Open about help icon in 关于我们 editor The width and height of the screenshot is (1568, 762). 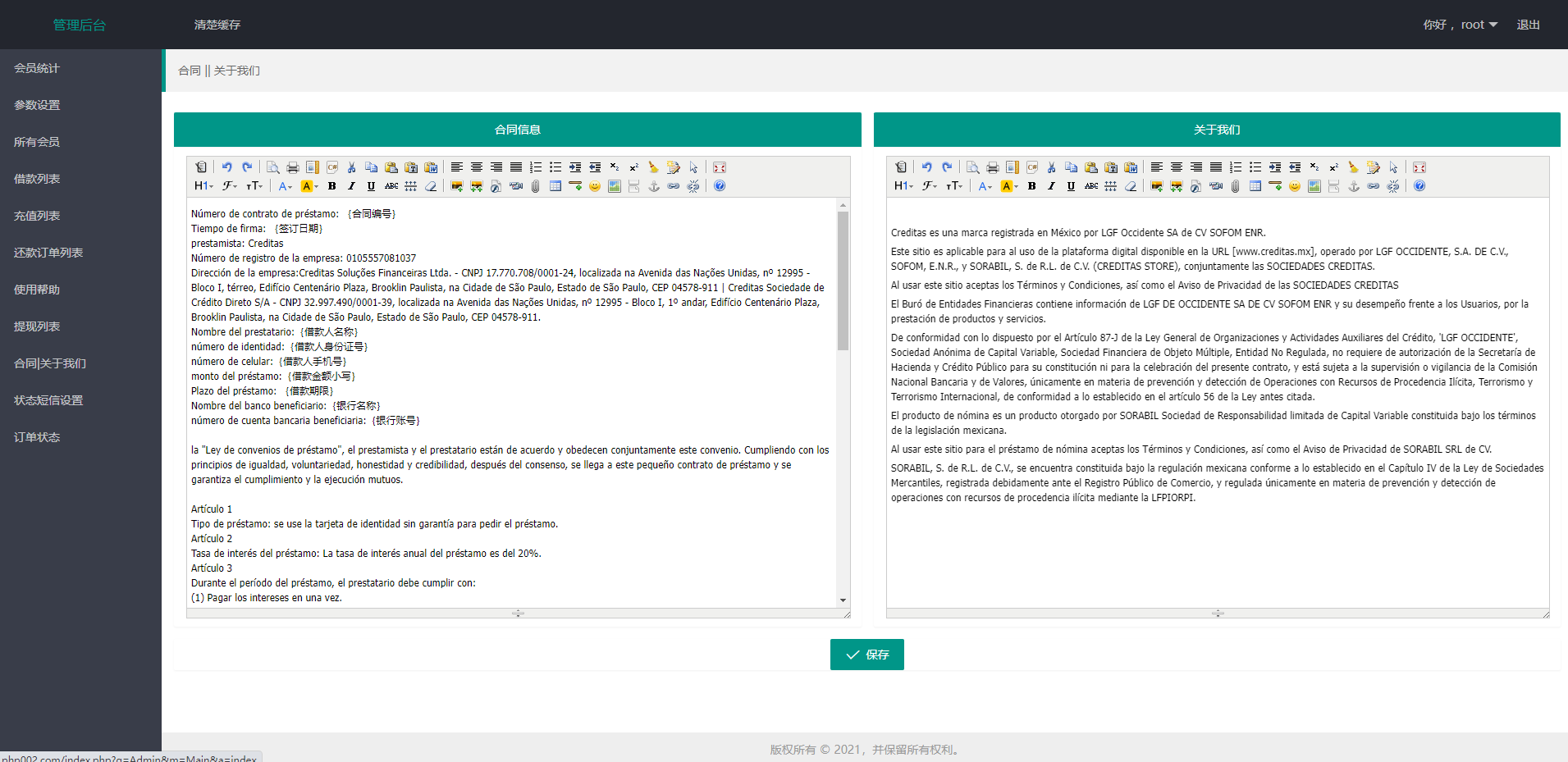tap(1419, 186)
